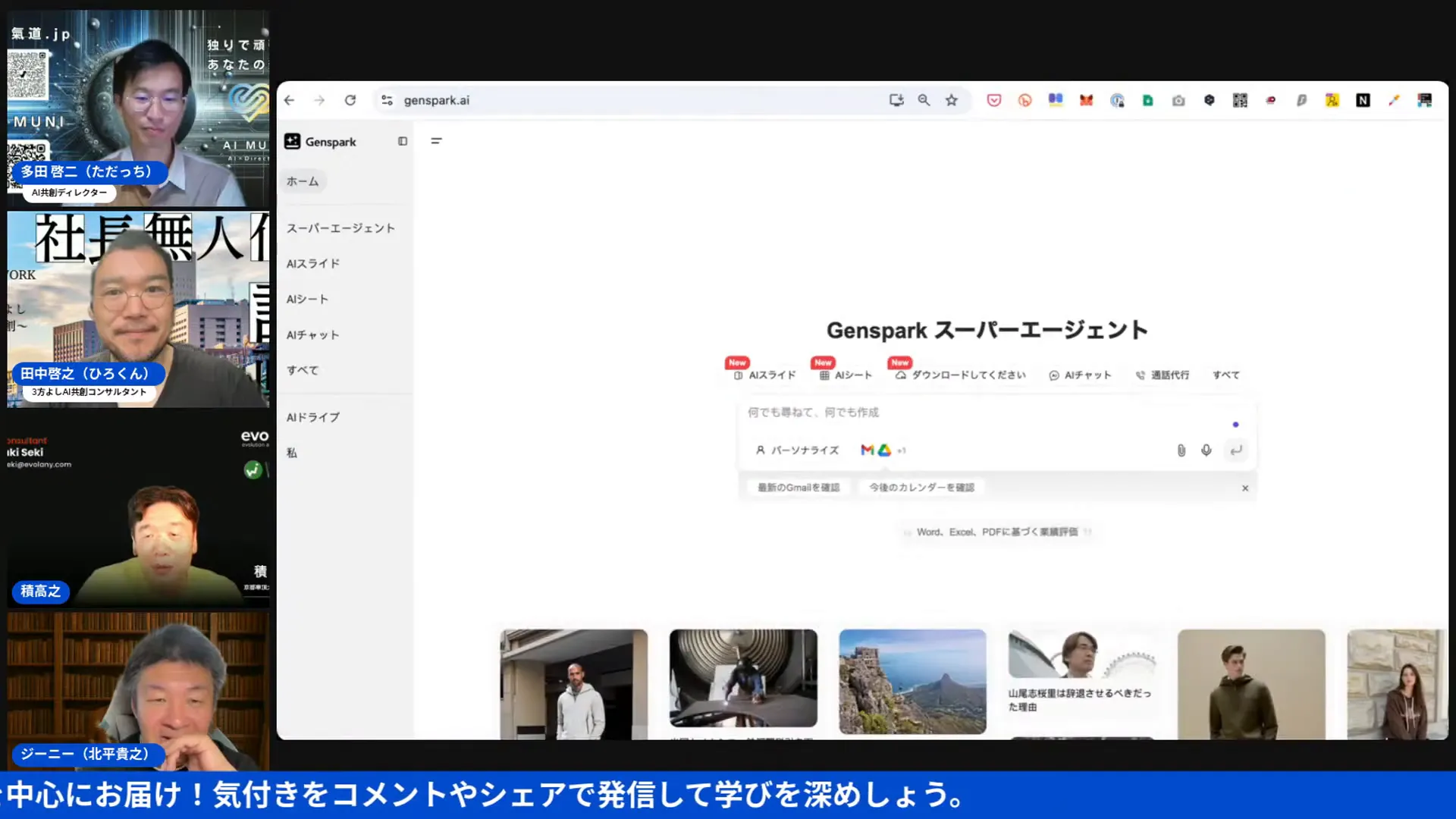Click the Gmail connector icon
This screenshot has height=819, width=1456.
coord(868,450)
